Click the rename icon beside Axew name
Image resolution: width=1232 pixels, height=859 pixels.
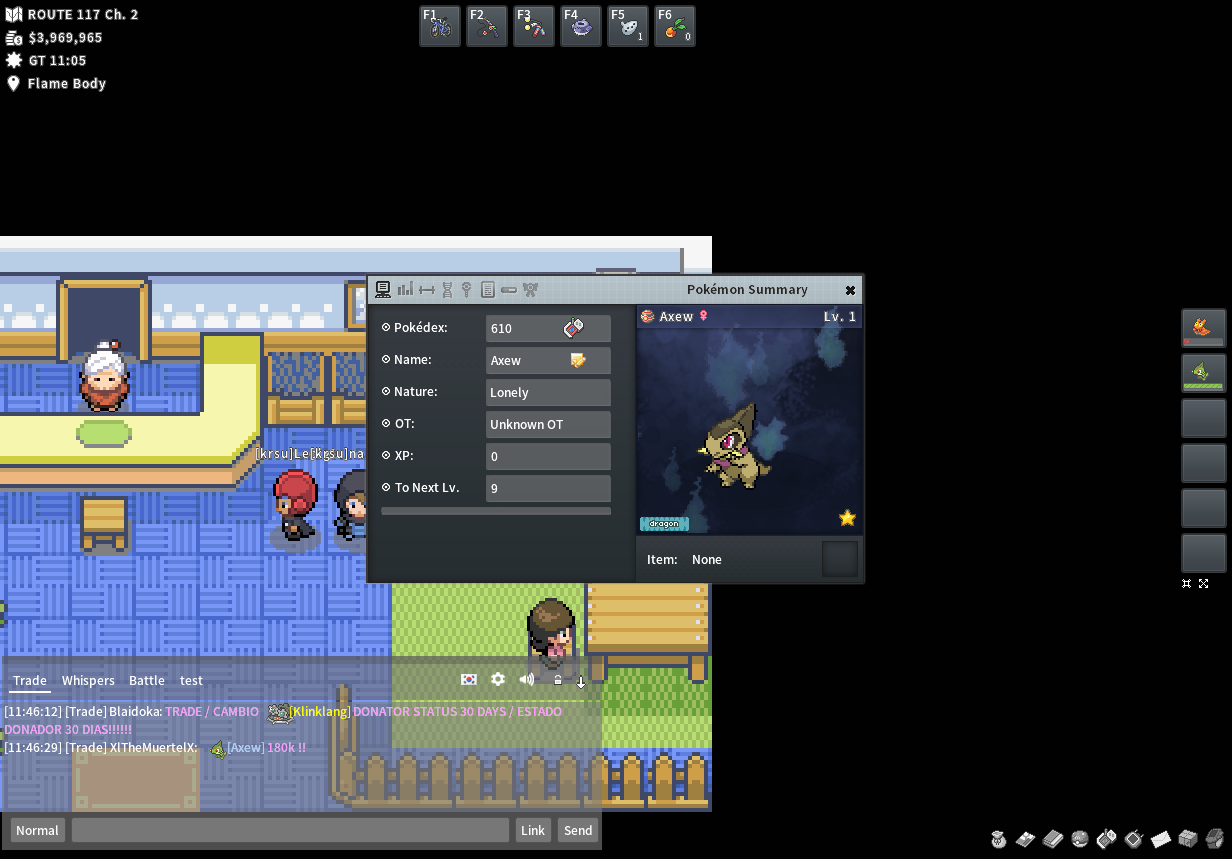click(578, 360)
